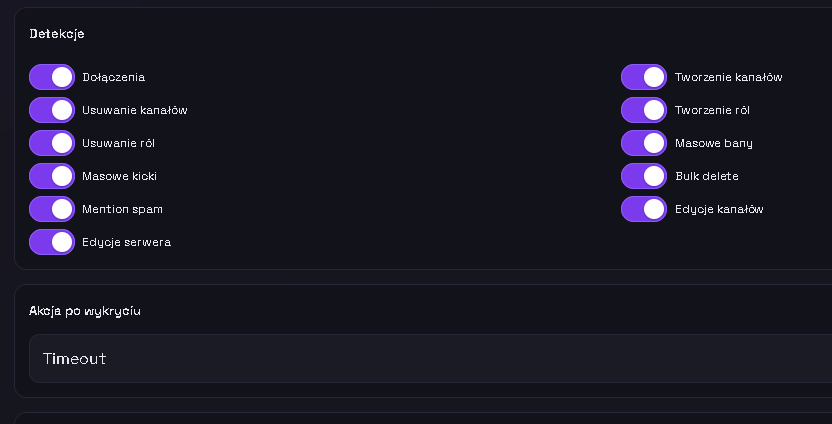
Task: Toggle the Dołączenia detection switch
Action: click(x=52, y=77)
